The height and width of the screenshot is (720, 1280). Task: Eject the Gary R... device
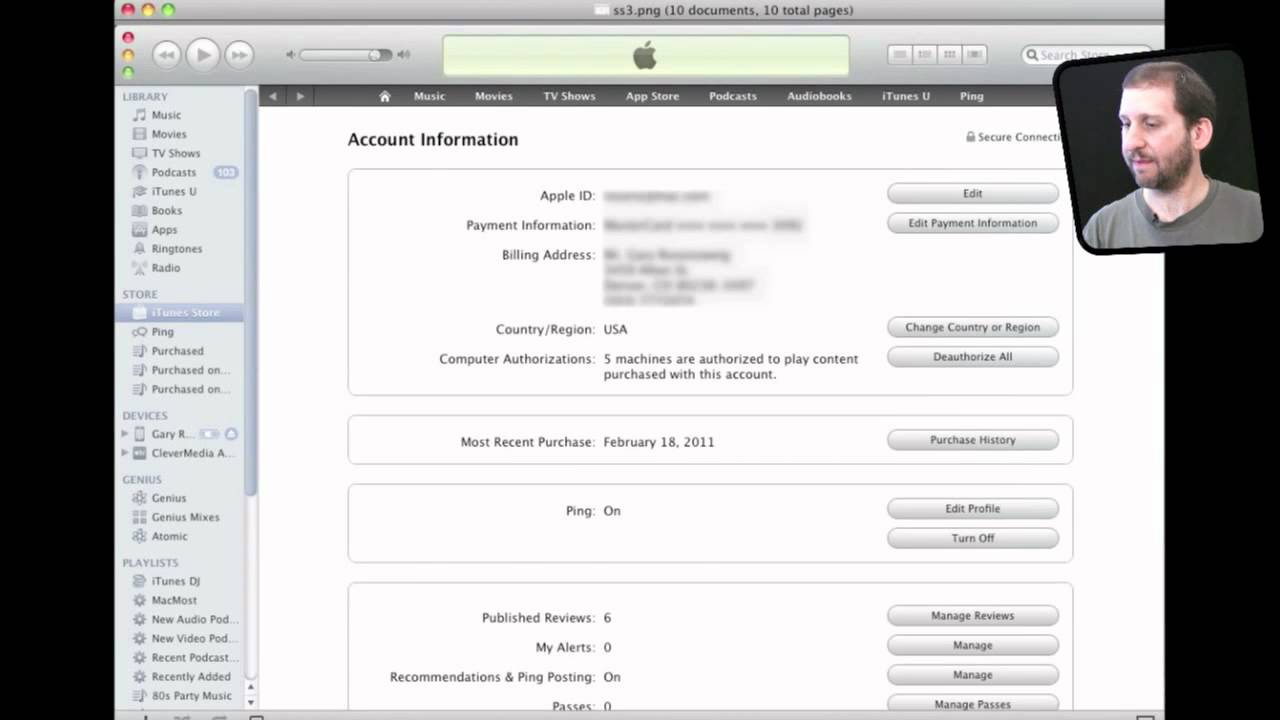click(x=231, y=434)
